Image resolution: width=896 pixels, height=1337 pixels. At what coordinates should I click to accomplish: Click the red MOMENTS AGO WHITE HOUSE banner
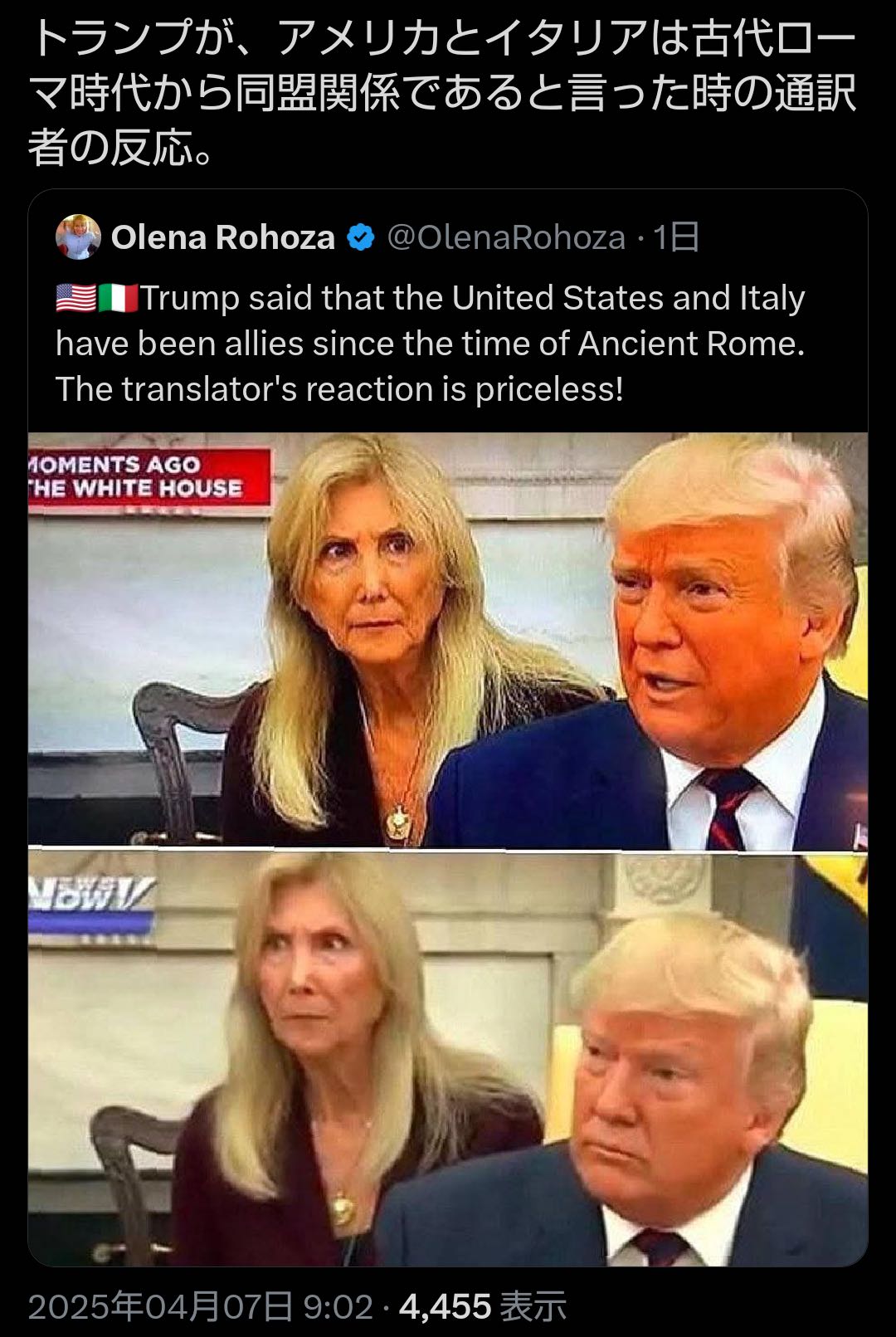(149, 476)
